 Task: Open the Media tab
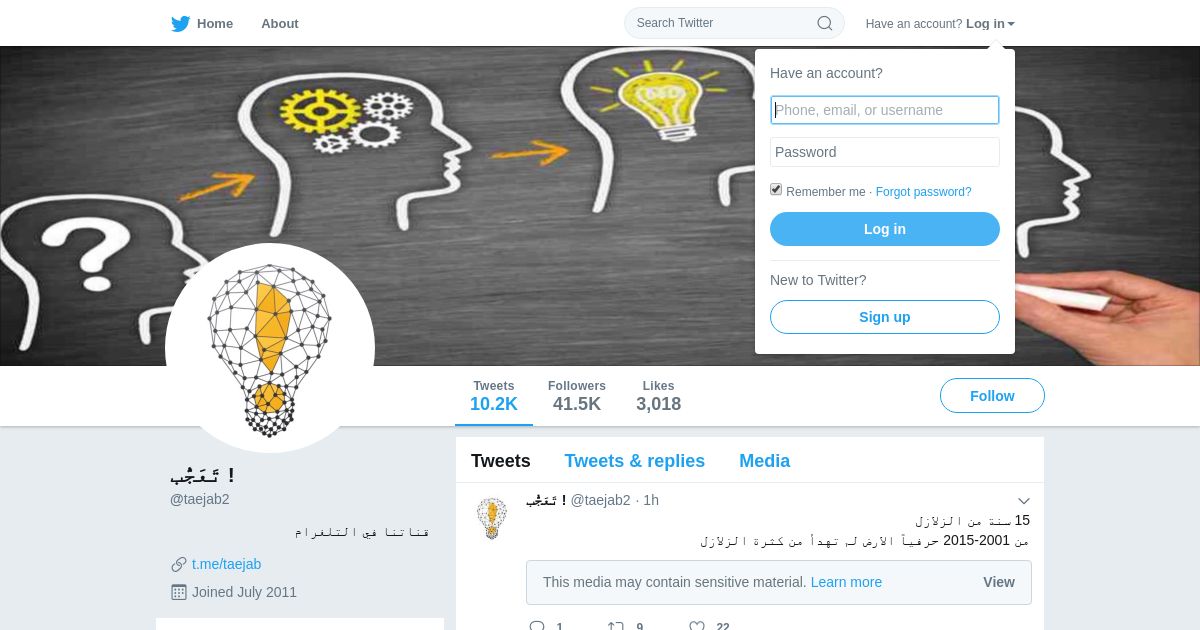point(765,461)
